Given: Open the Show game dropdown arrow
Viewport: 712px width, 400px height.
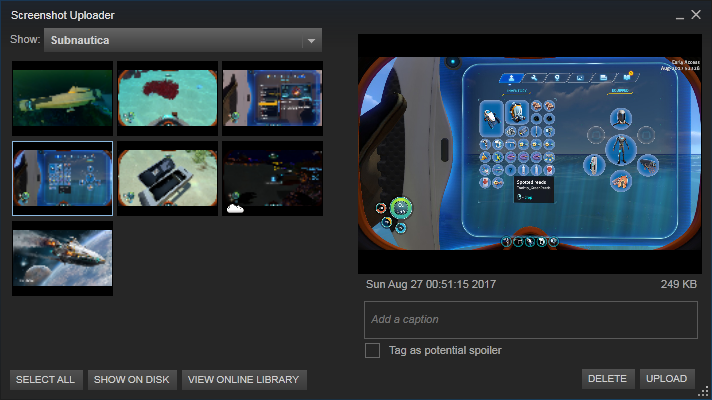Looking at the screenshot, I should [x=312, y=40].
